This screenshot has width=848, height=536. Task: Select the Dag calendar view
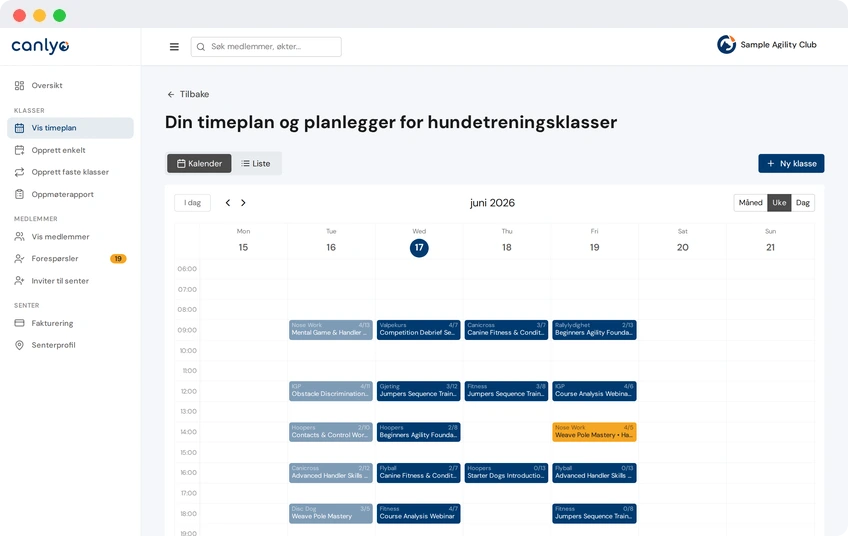click(803, 203)
